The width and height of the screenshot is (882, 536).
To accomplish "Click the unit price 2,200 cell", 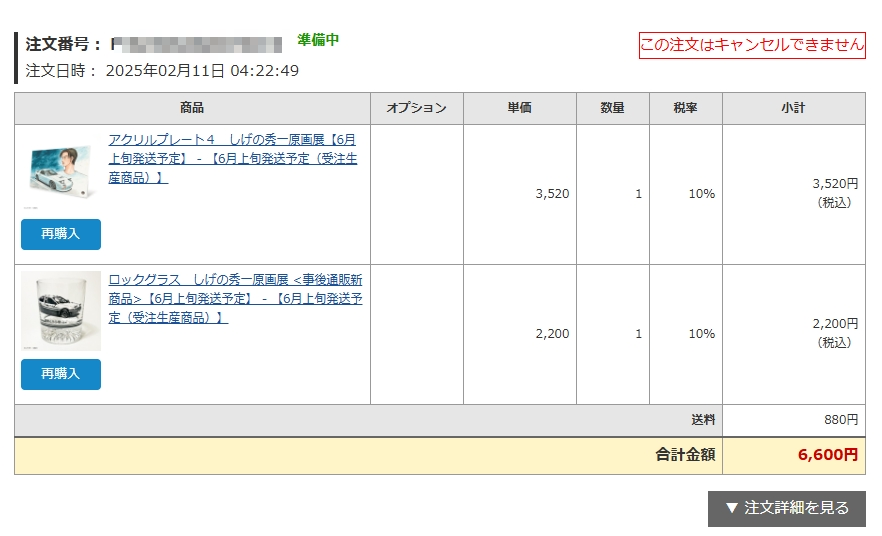I will [520, 334].
